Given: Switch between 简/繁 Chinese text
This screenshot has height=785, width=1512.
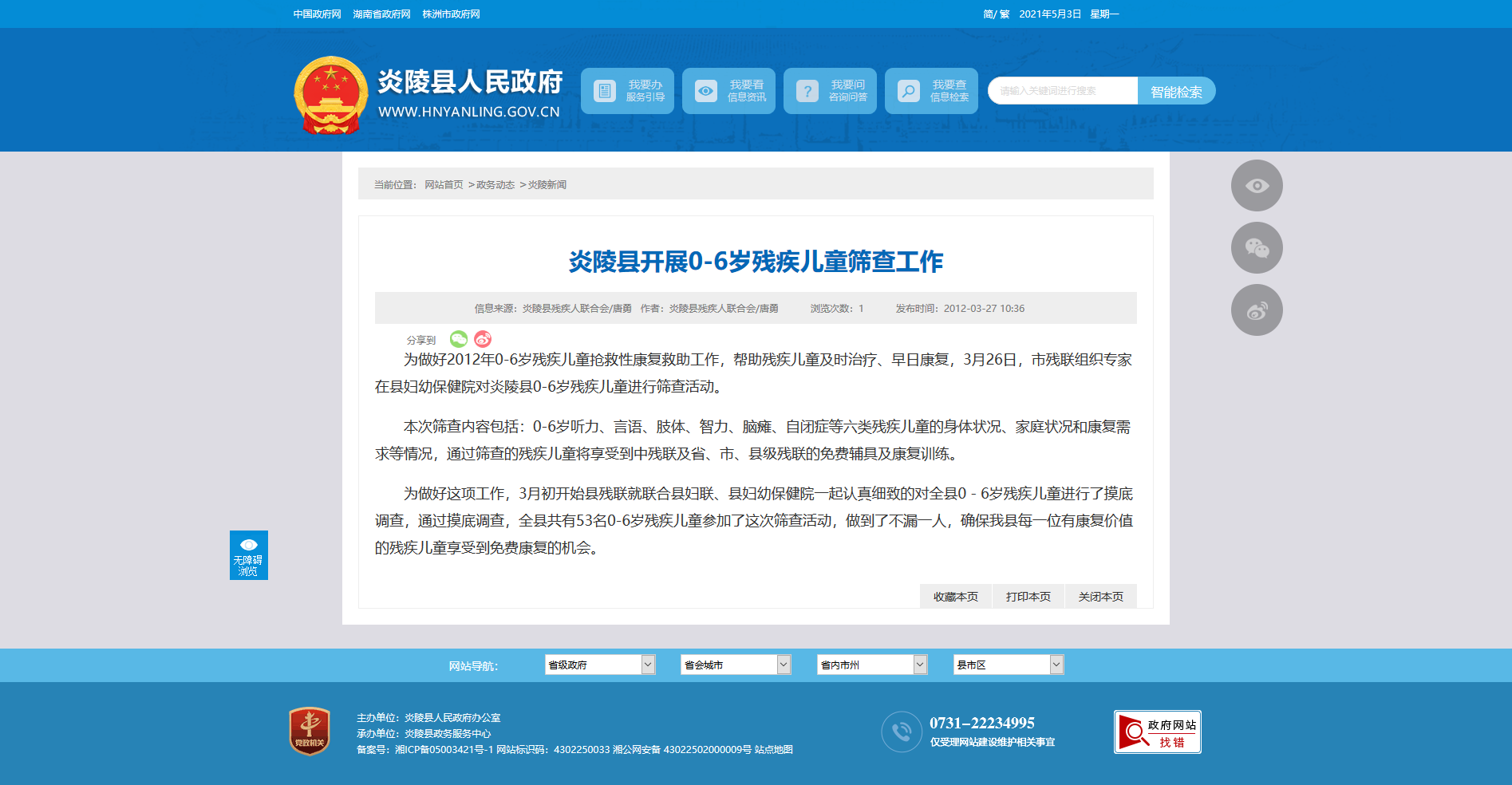Looking at the screenshot, I should [996, 14].
